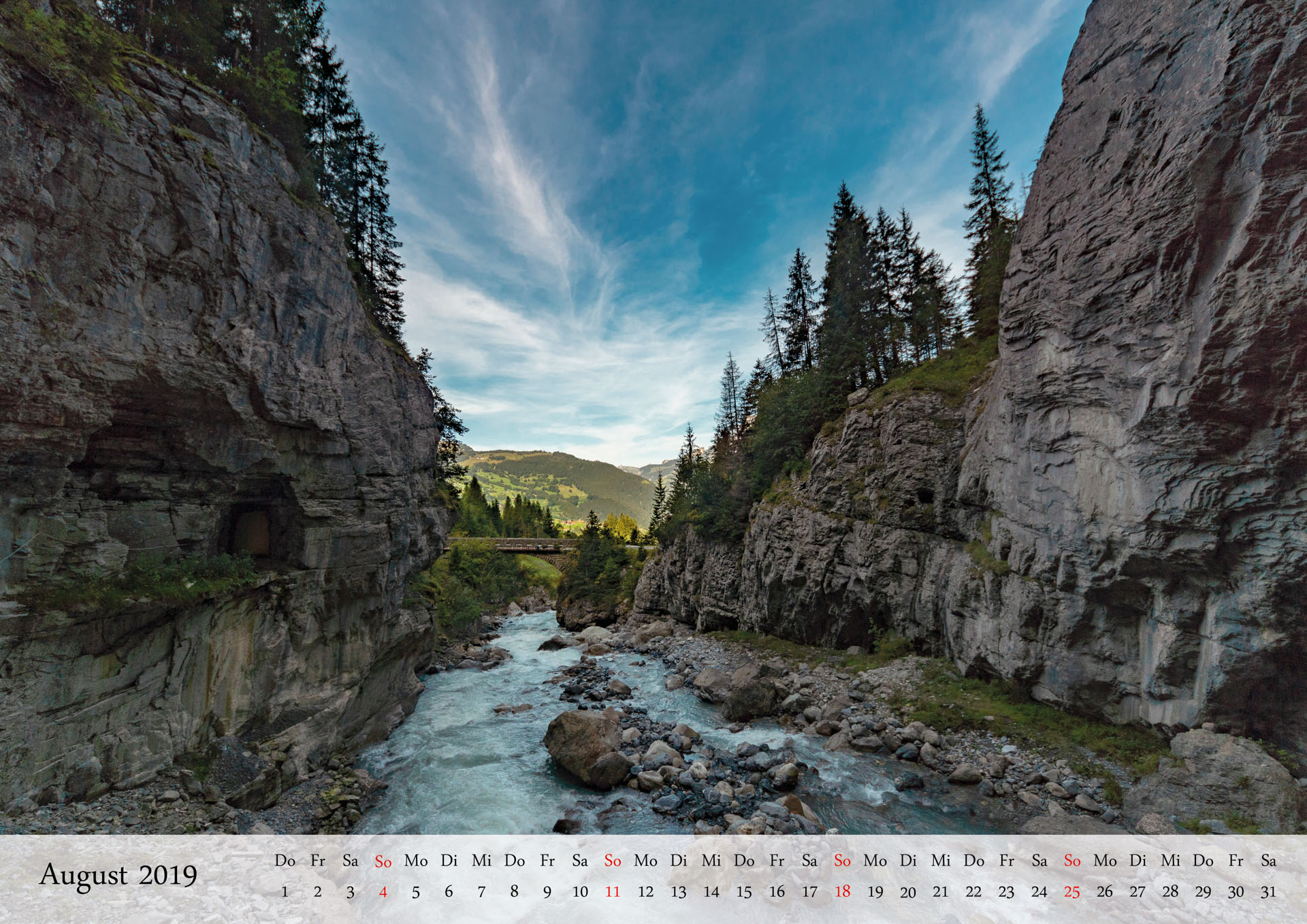Screen dimensions: 1307x924
Task: Select date 14 in the calendar row
Action: tap(711, 891)
